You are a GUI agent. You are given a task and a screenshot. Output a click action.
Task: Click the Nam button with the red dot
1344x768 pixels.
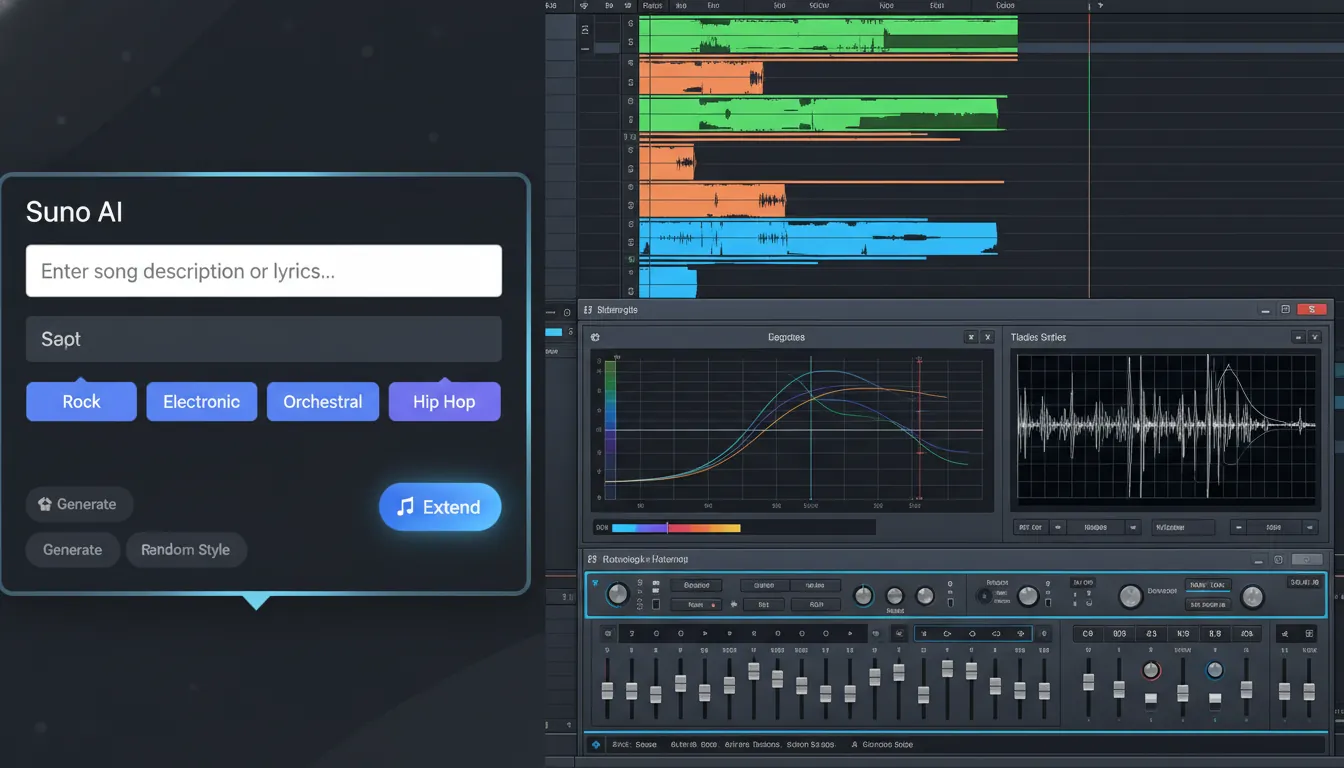click(696, 605)
